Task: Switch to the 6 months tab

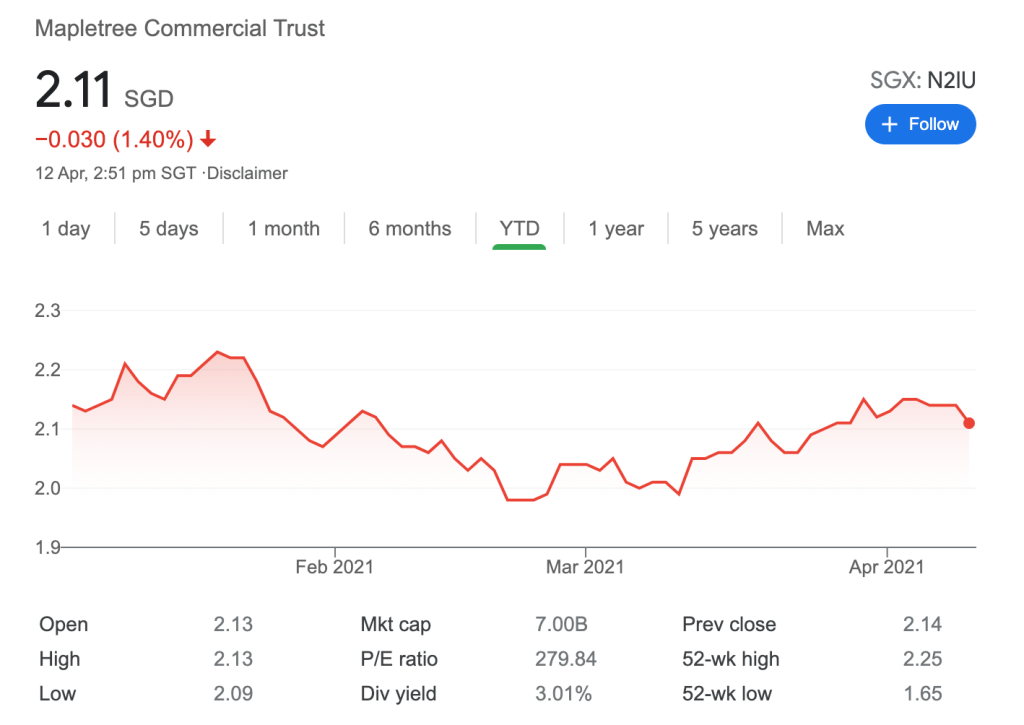Action: coord(410,229)
